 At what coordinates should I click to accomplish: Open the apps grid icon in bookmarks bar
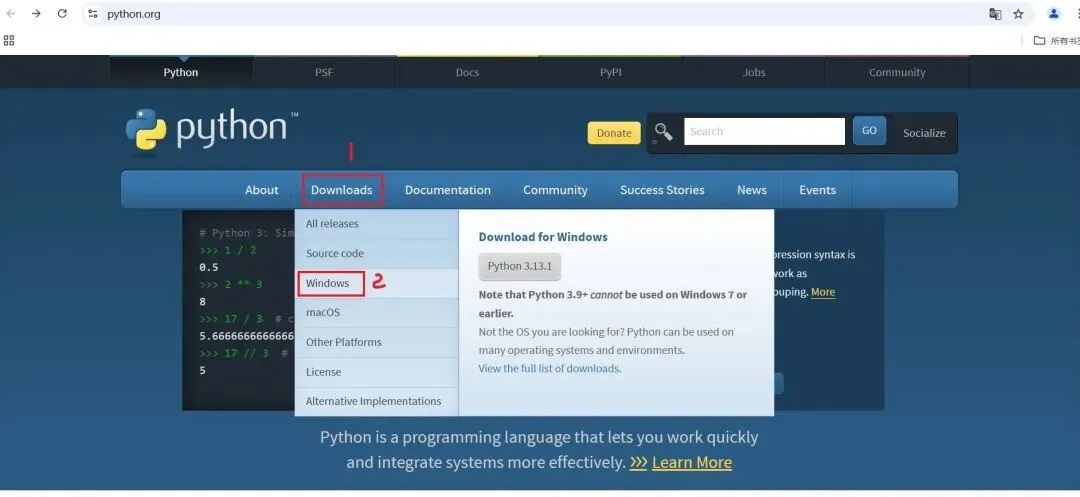(9, 41)
